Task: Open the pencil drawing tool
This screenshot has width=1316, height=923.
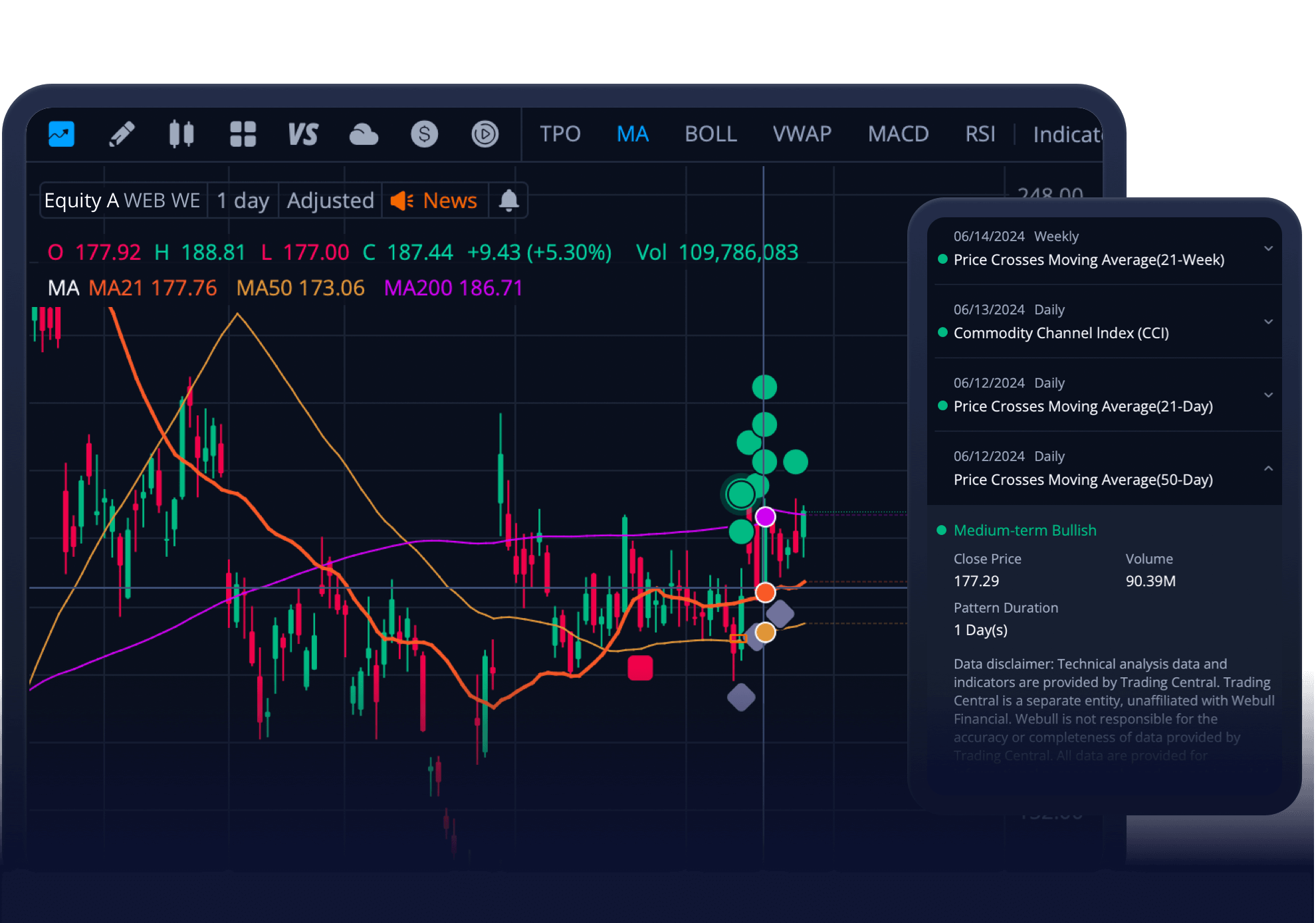Action: tap(122, 134)
